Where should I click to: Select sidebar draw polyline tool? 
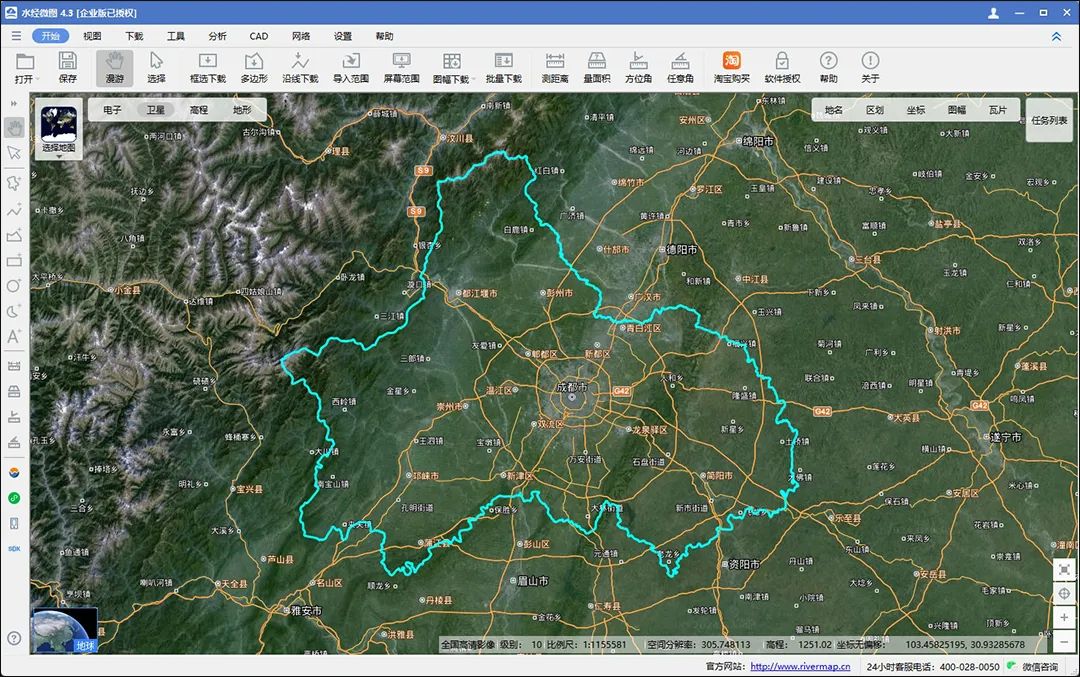pos(14,209)
